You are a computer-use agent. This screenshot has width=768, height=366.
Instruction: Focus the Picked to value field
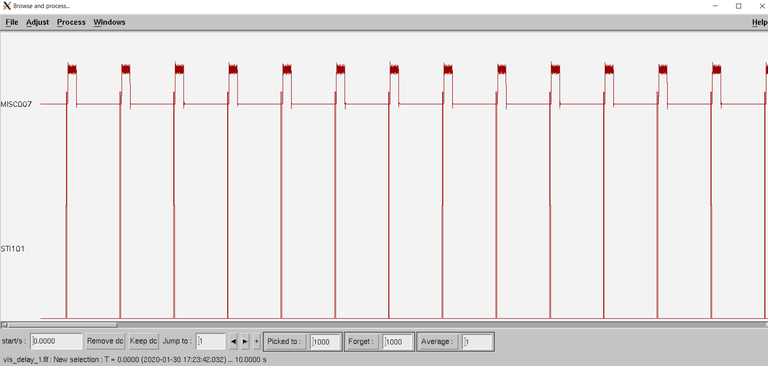326,342
